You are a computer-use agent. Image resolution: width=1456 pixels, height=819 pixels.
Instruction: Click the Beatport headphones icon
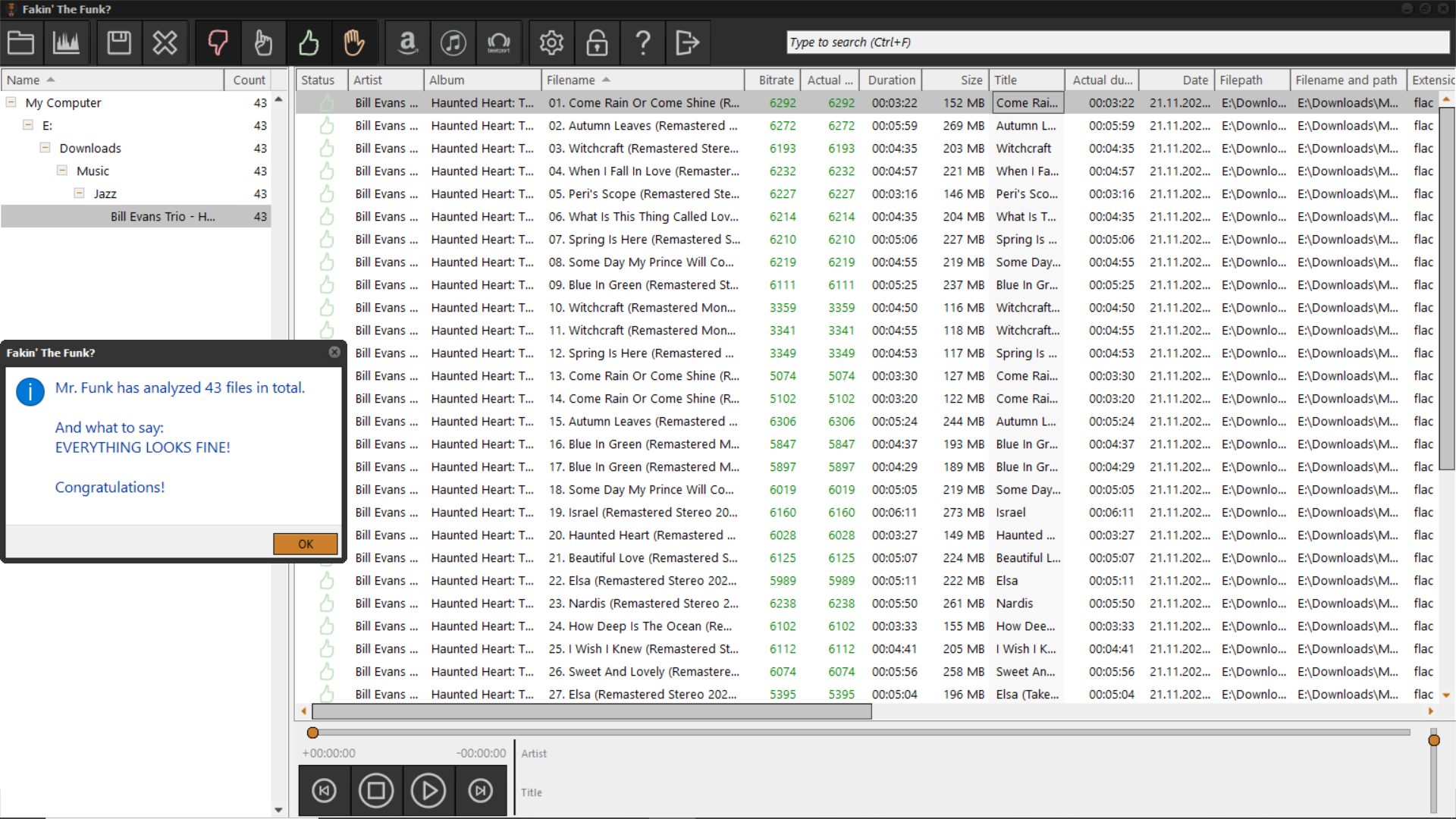pyautogui.click(x=498, y=42)
